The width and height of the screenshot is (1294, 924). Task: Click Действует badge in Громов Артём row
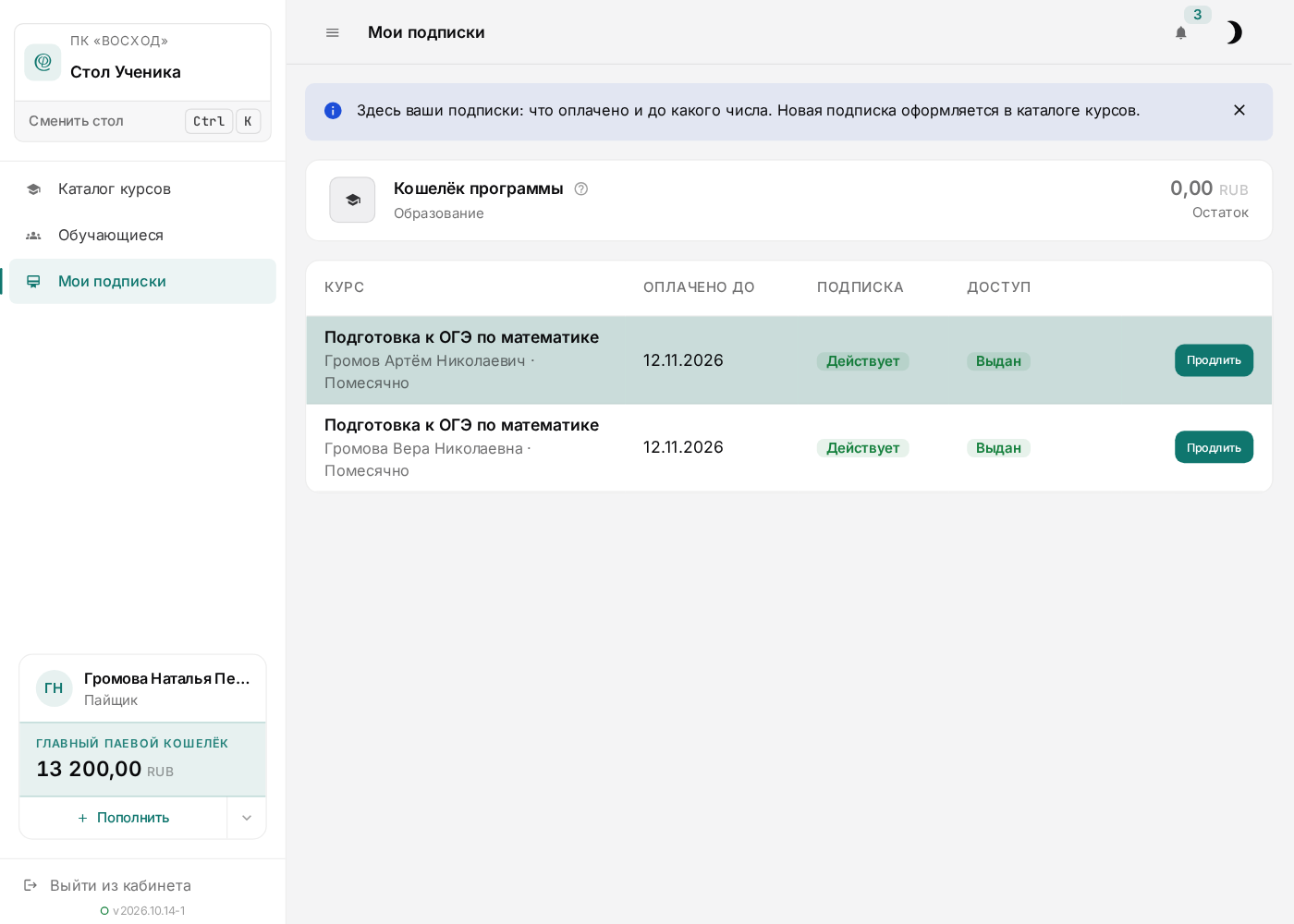(862, 361)
